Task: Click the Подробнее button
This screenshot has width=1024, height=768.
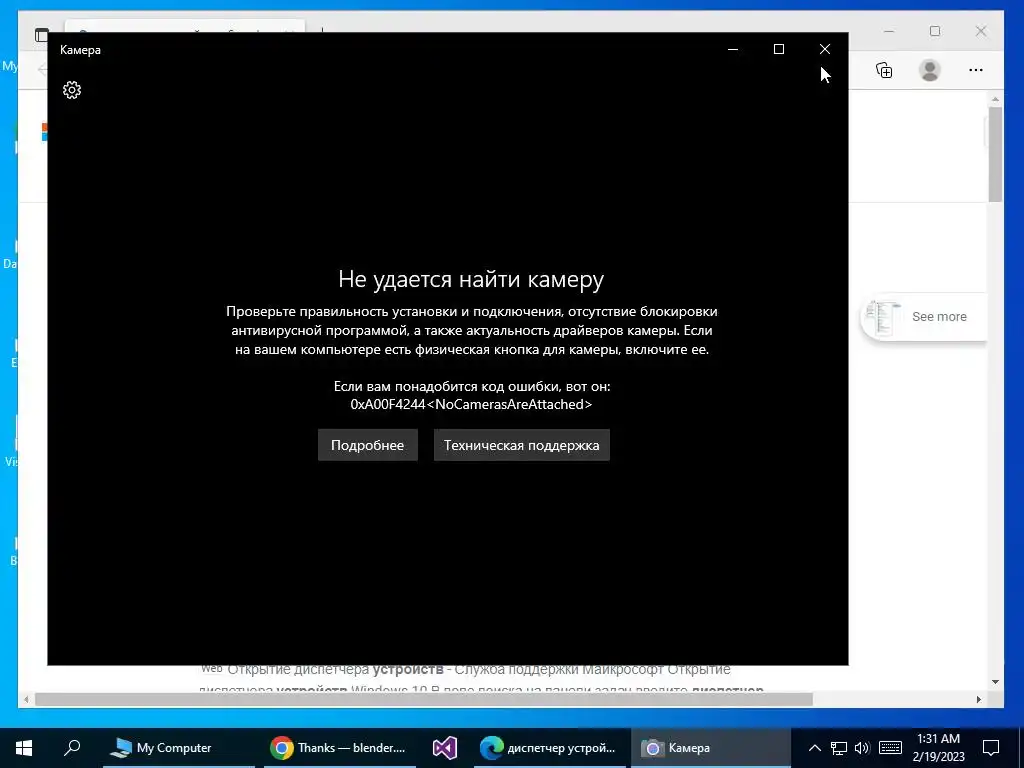Action: (x=368, y=445)
